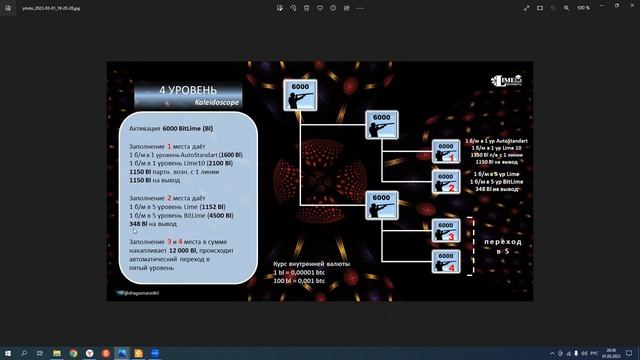The image size is (640, 360).
Task: Open volume control speaker icon
Action: 584,353
